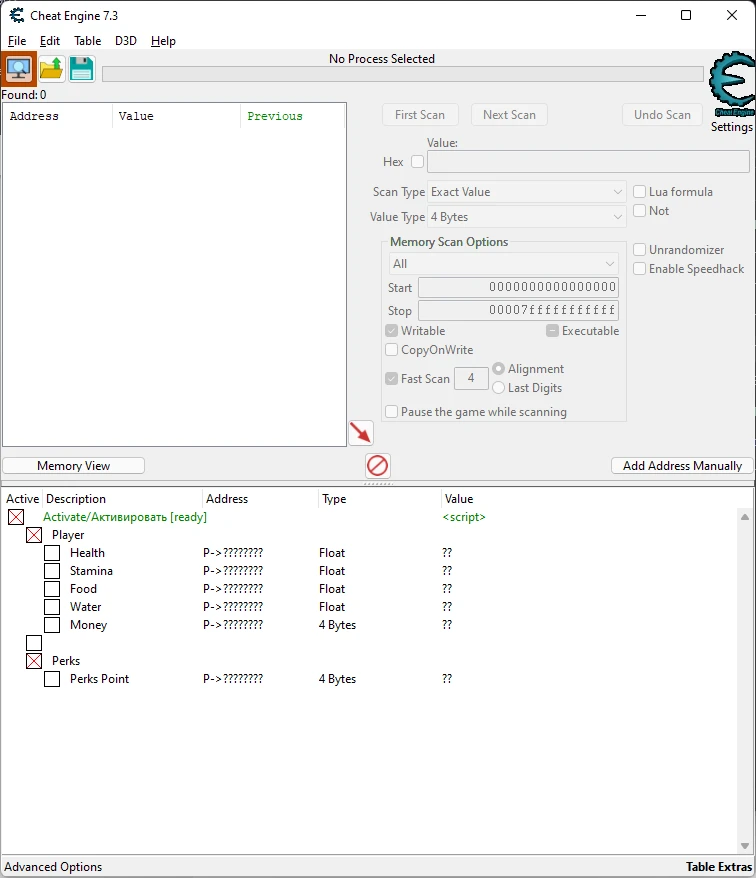The height and width of the screenshot is (878, 756).
Task: Activate the Water entry checkbox
Action: point(52,606)
